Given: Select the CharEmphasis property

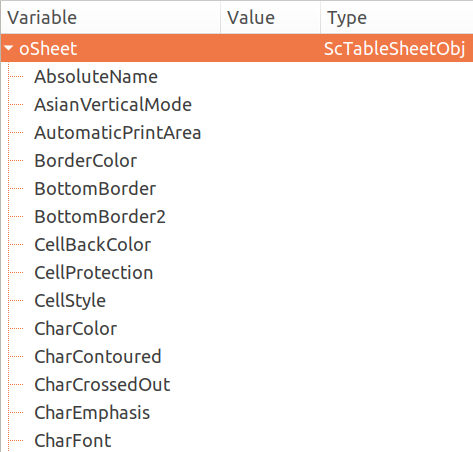Looking at the screenshot, I should (x=92, y=413).
